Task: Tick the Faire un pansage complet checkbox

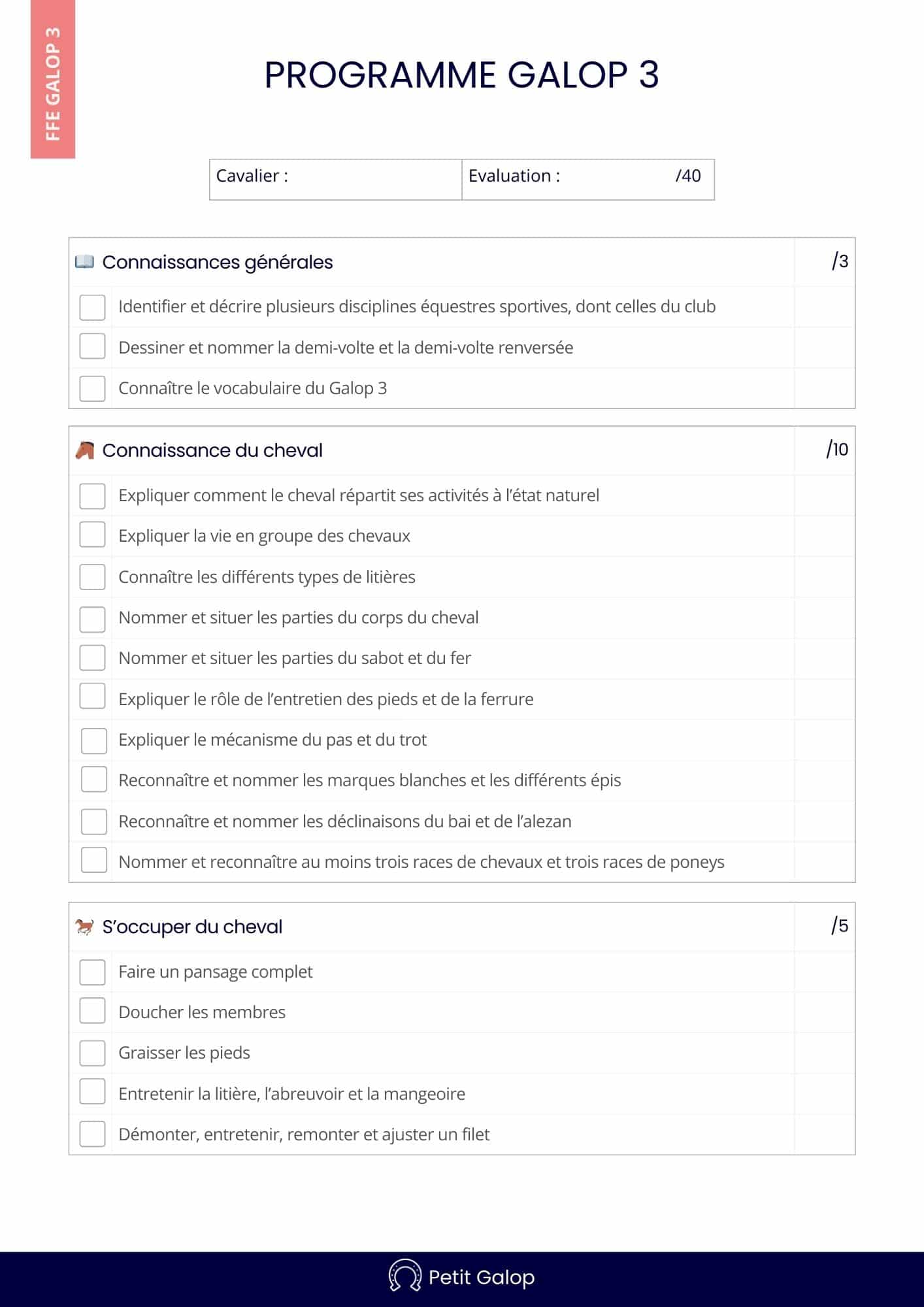Action: pos(92,972)
